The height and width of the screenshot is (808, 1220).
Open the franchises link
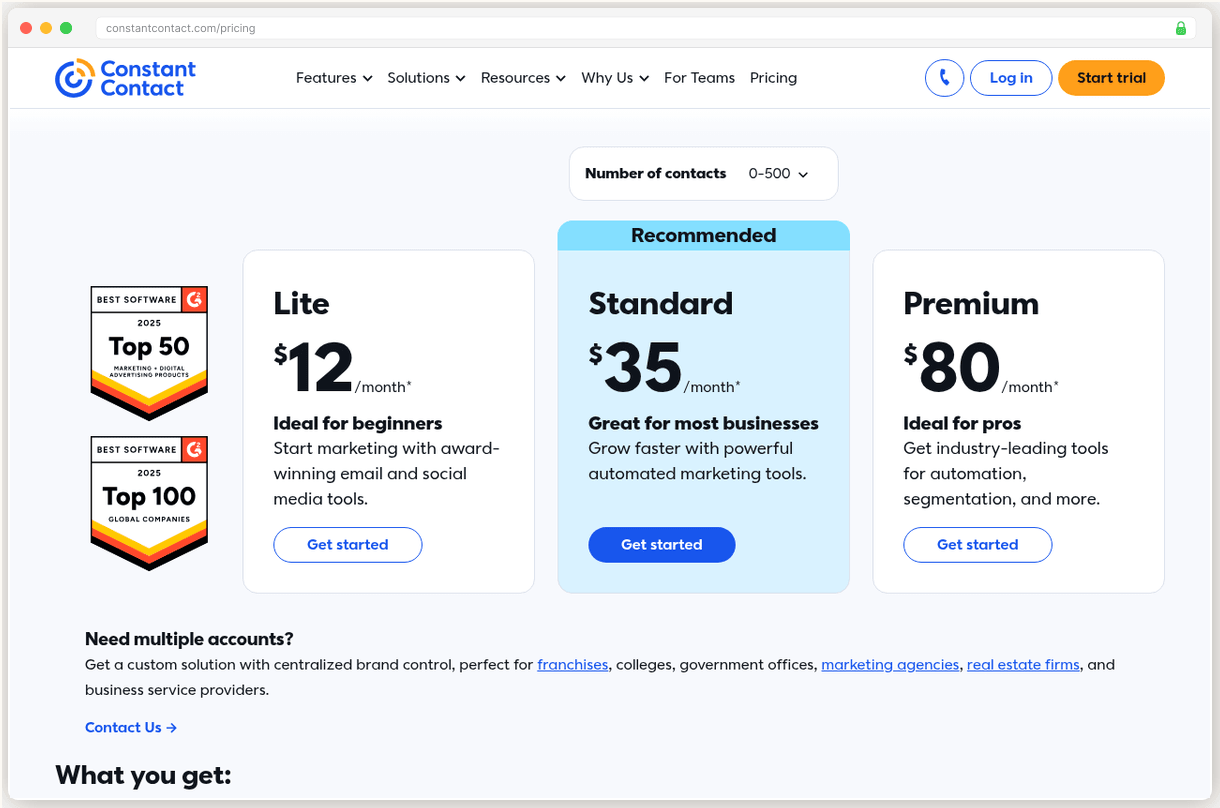point(572,664)
